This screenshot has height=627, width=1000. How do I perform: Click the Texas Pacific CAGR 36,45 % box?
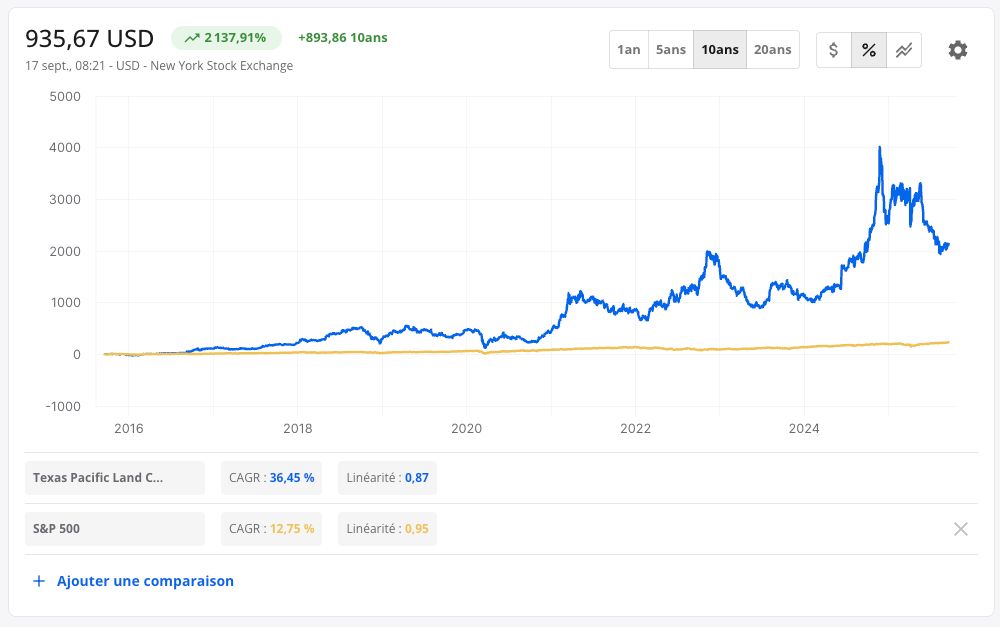tap(271, 478)
